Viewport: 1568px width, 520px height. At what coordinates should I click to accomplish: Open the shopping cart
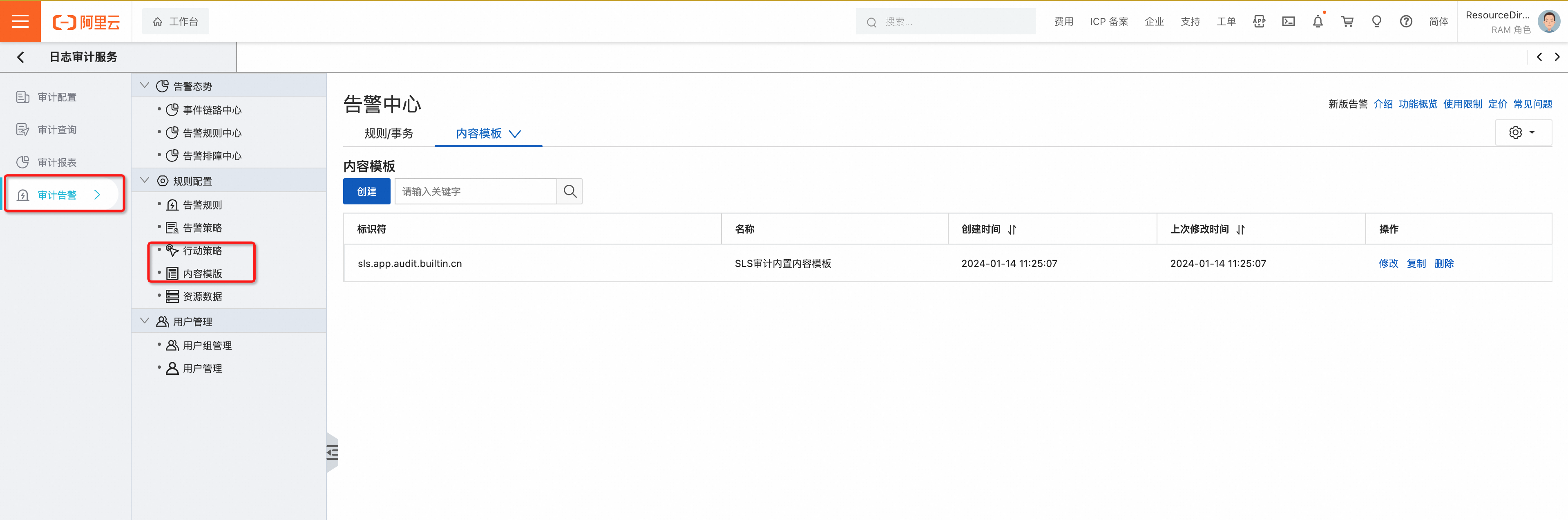(1347, 22)
